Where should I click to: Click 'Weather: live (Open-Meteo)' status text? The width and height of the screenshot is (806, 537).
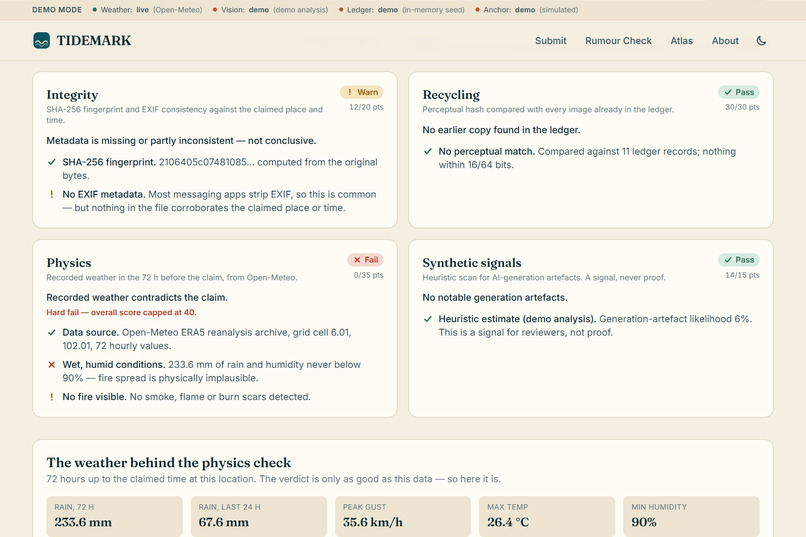[x=151, y=10]
